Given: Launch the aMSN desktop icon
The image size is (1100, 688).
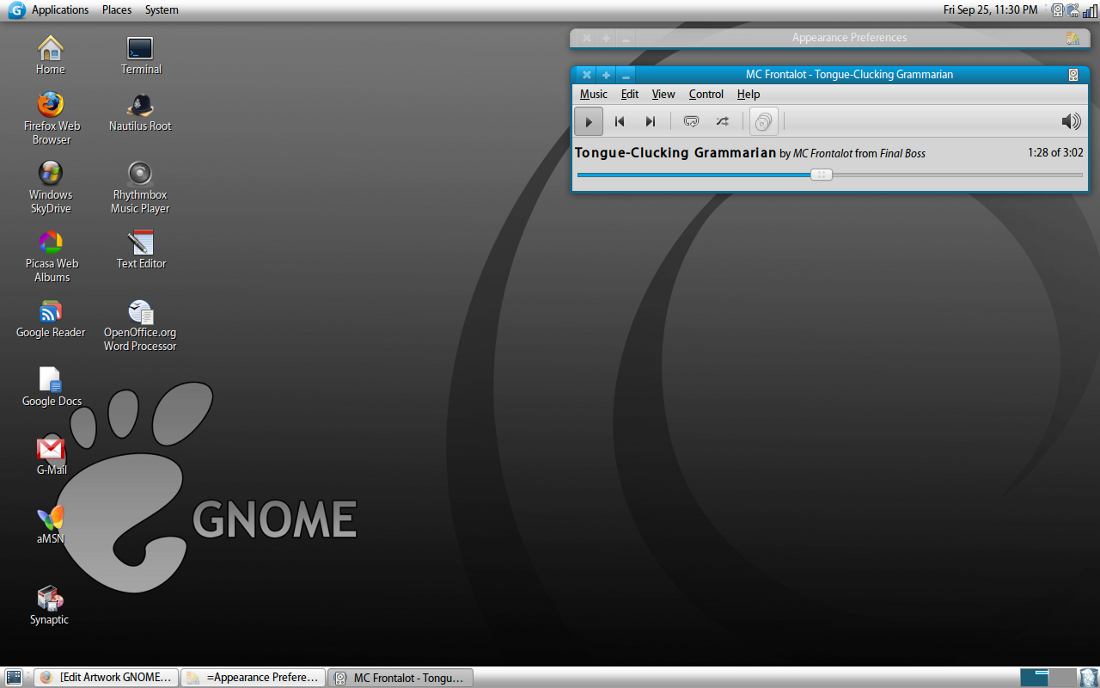Looking at the screenshot, I should (x=51, y=525).
